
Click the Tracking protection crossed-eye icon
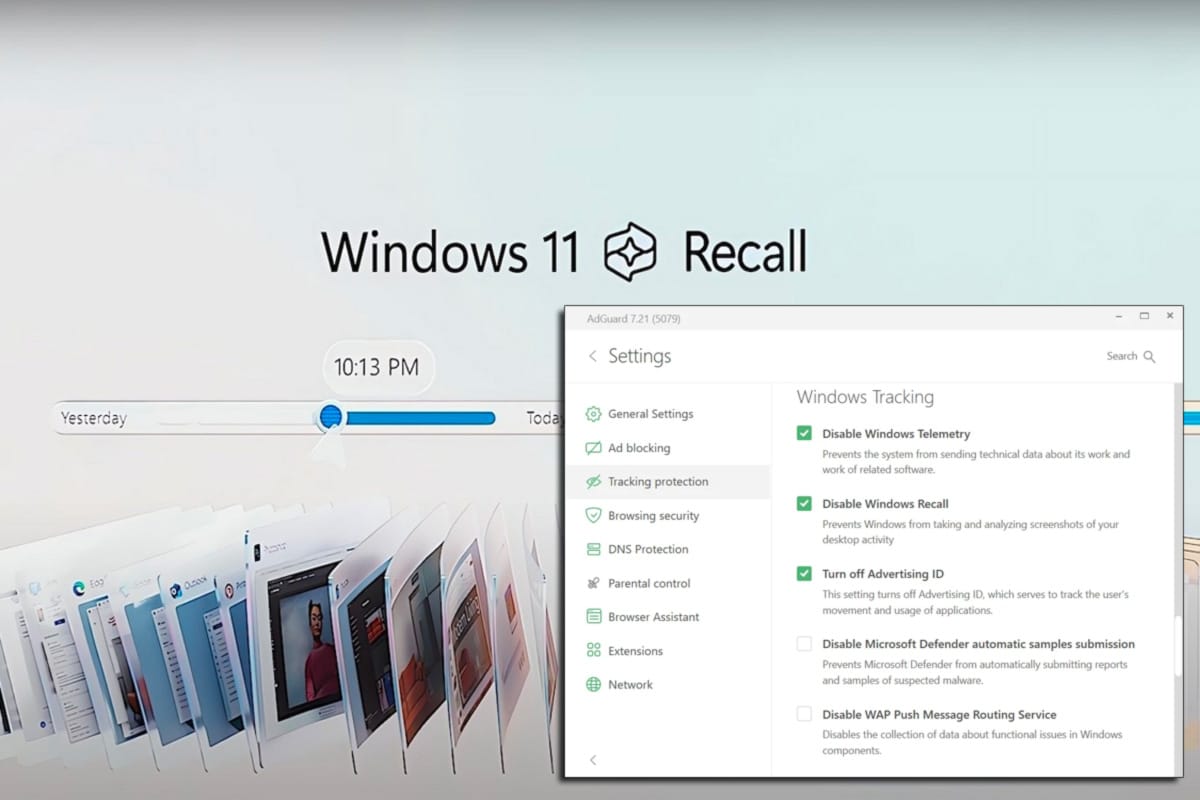point(593,482)
